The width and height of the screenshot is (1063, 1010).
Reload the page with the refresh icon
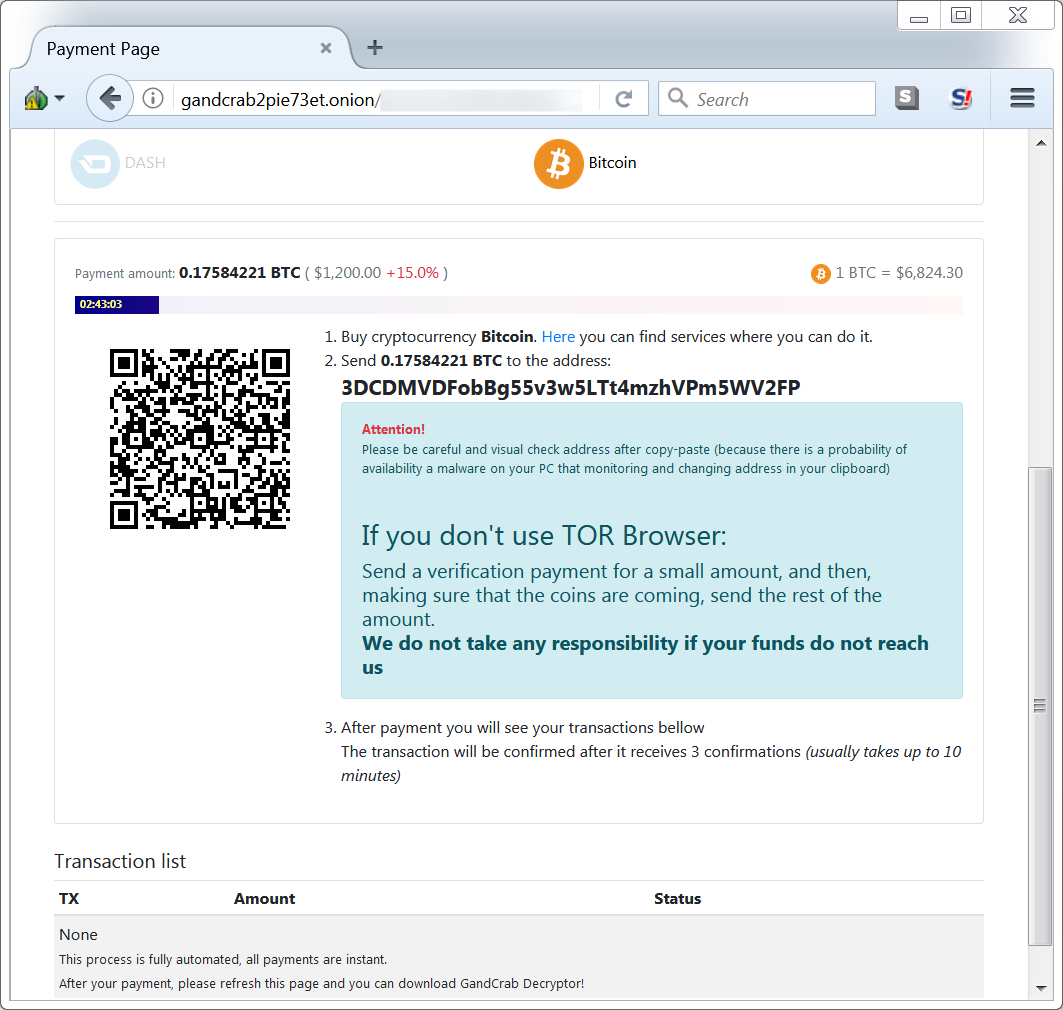point(624,99)
